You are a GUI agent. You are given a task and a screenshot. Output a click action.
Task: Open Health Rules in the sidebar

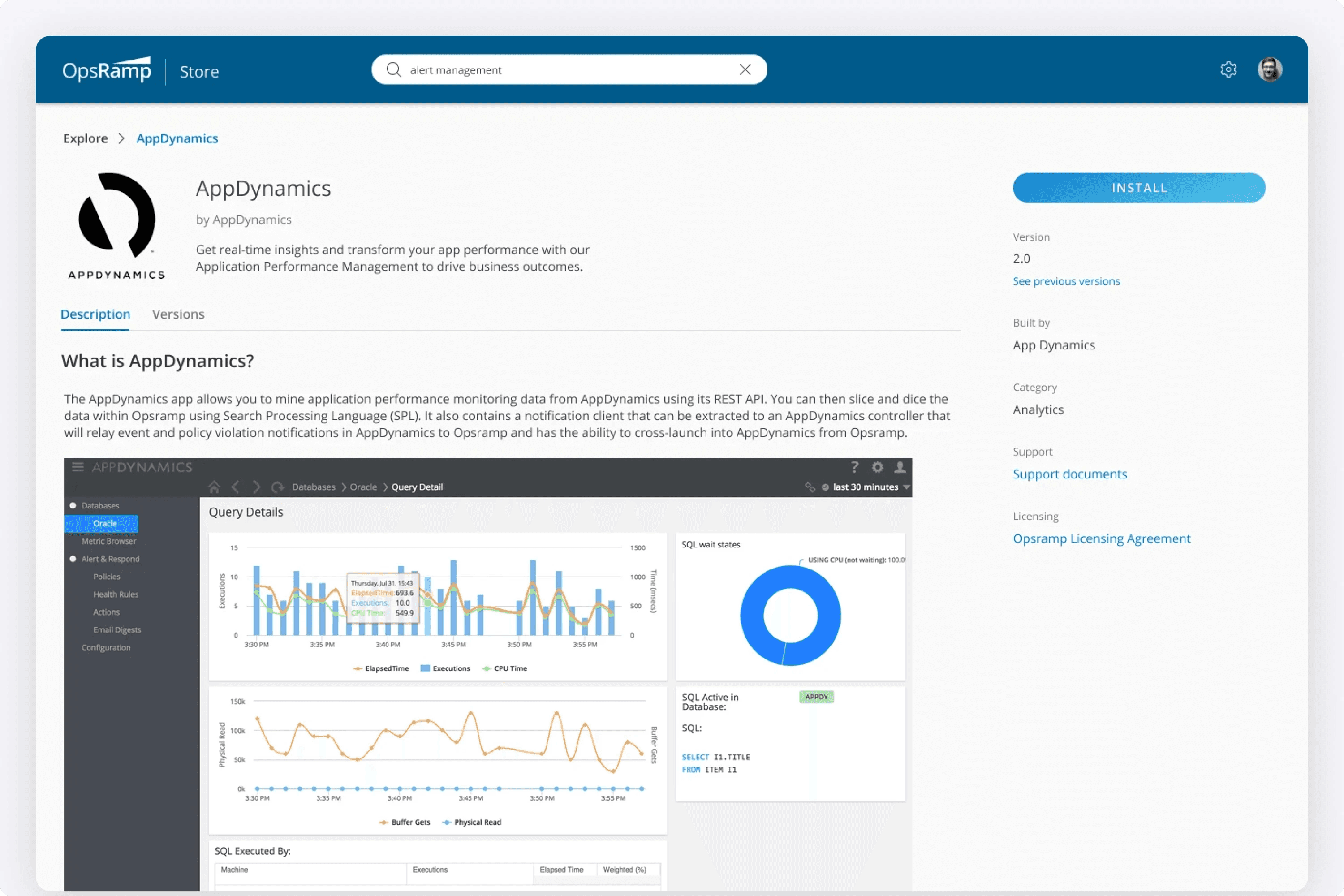tap(116, 594)
